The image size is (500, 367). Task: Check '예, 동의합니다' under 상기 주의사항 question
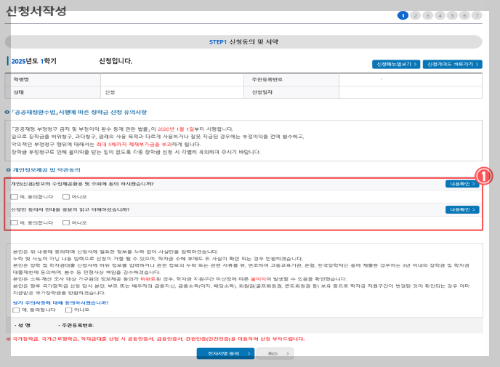coord(16,310)
